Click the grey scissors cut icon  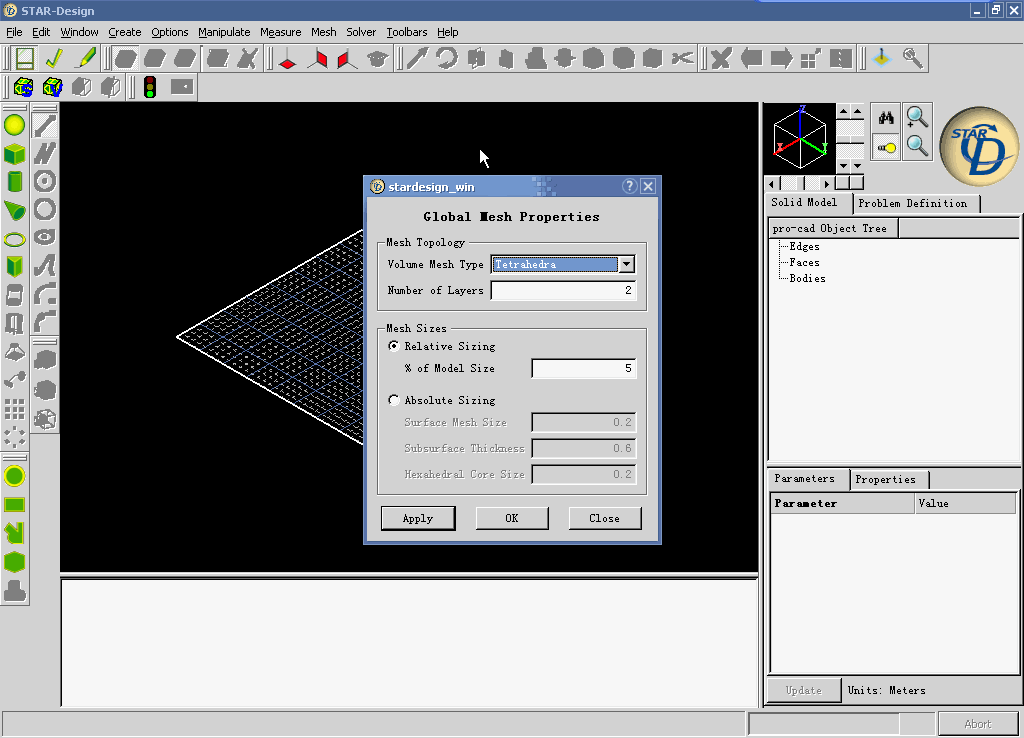coord(682,58)
